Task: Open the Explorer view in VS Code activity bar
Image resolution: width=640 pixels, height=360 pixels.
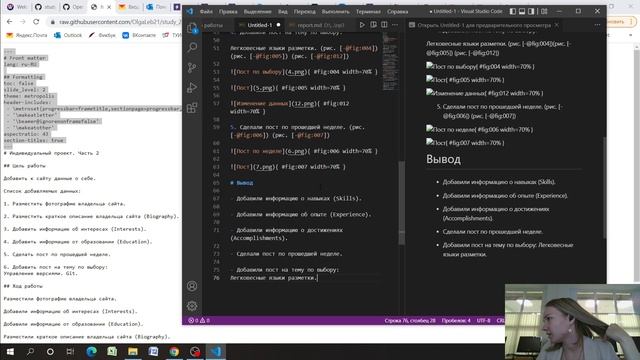Action: pos(192,27)
